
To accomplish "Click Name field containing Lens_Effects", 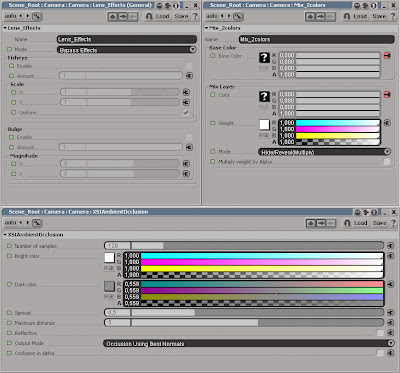I will click(x=127, y=39).
